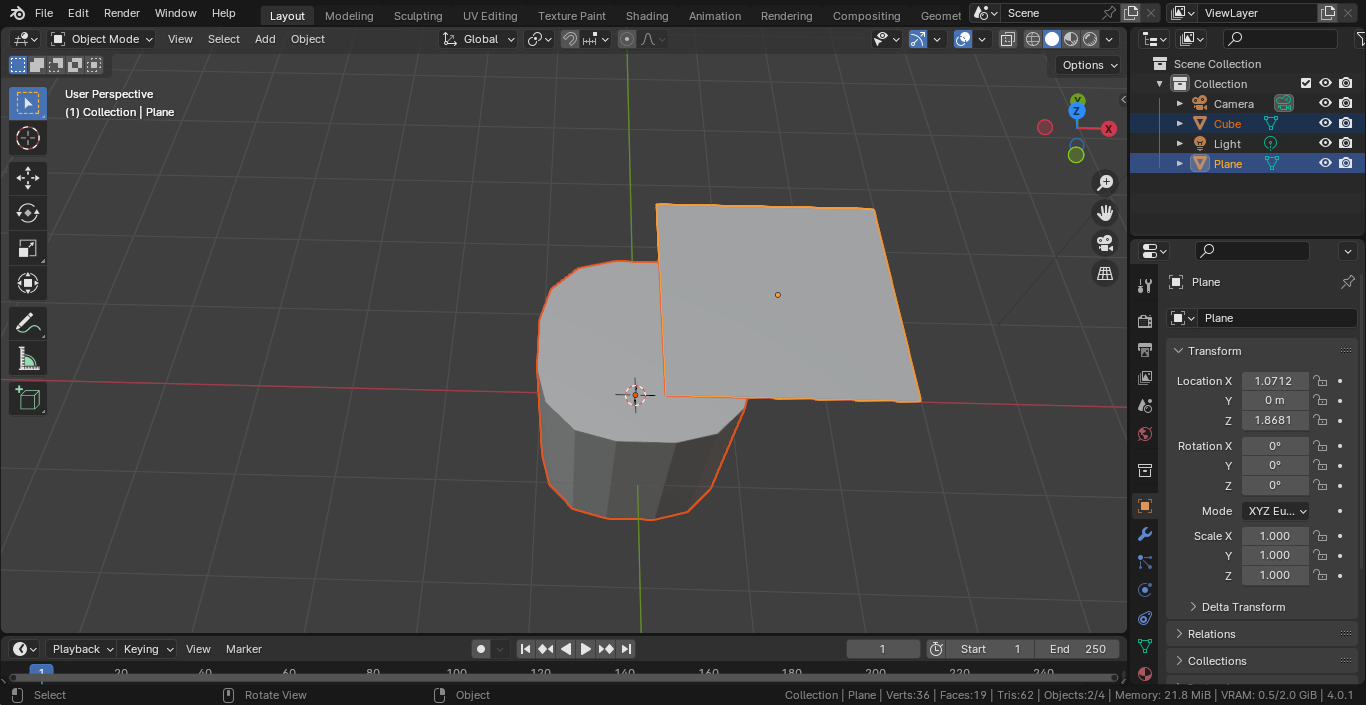
Task: Open the Keying popover in timeline
Action: pos(147,649)
